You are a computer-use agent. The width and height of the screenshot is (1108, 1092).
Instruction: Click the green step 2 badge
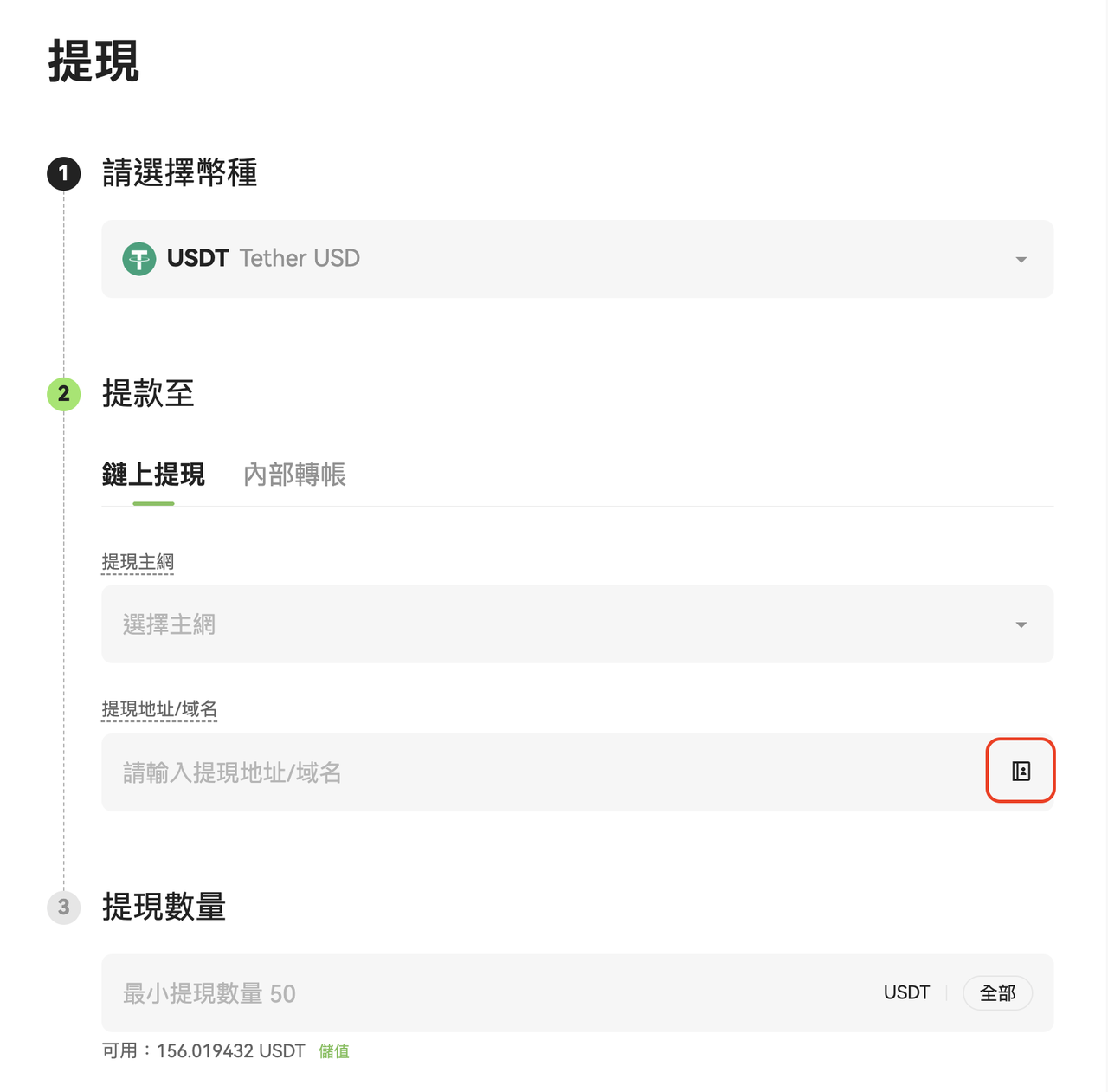pyautogui.click(x=63, y=394)
